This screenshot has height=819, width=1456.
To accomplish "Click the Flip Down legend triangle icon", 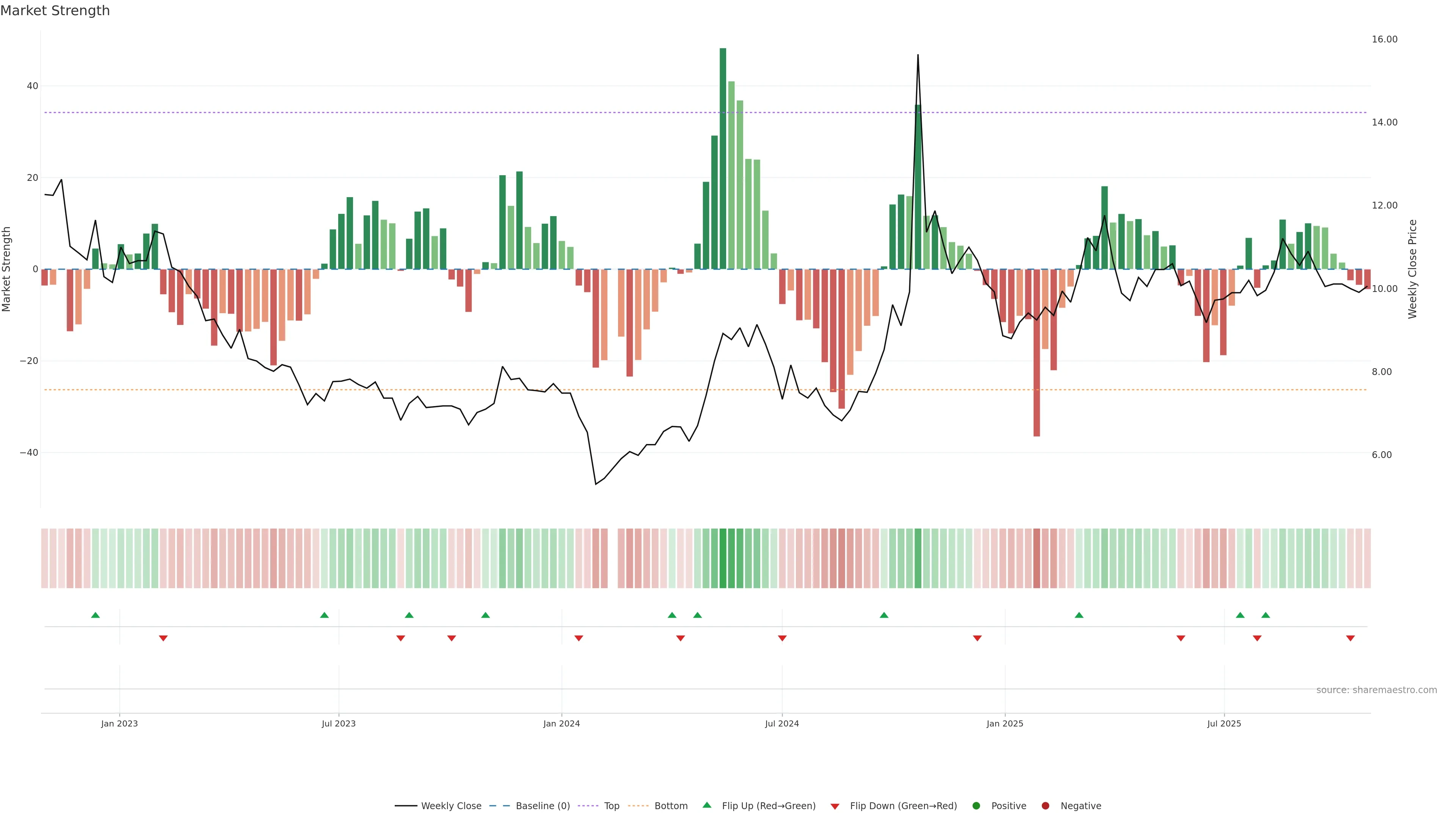I will [835, 806].
